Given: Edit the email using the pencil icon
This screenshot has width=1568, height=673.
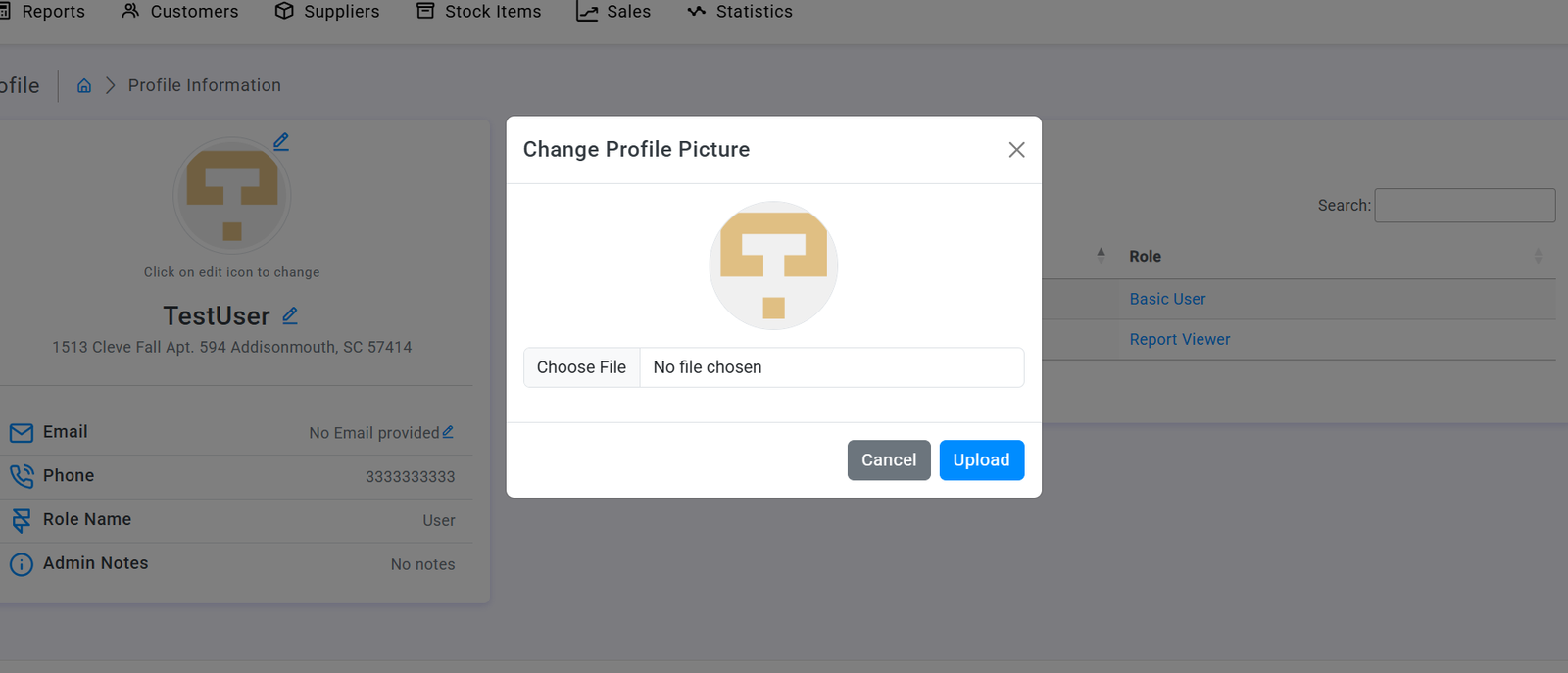Looking at the screenshot, I should (x=448, y=432).
